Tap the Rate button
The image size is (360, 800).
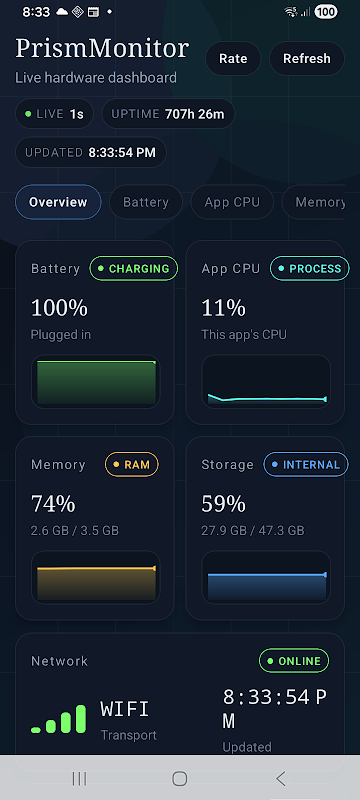coord(233,59)
